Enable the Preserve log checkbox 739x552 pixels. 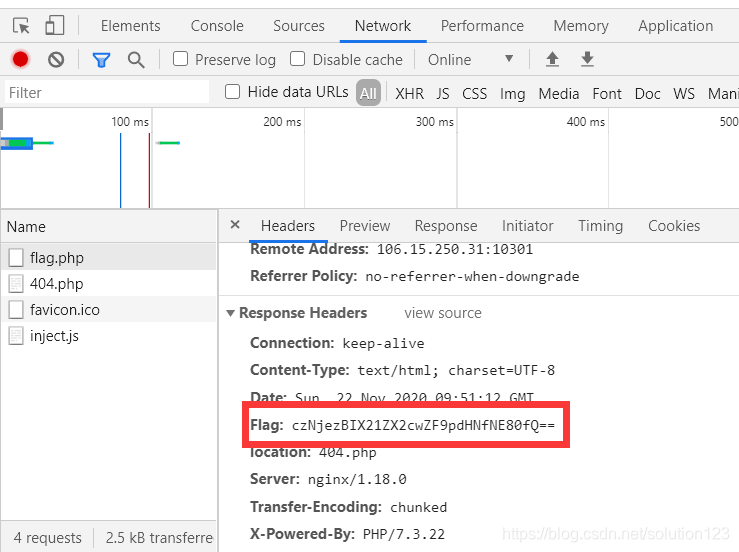pyautogui.click(x=181, y=59)
